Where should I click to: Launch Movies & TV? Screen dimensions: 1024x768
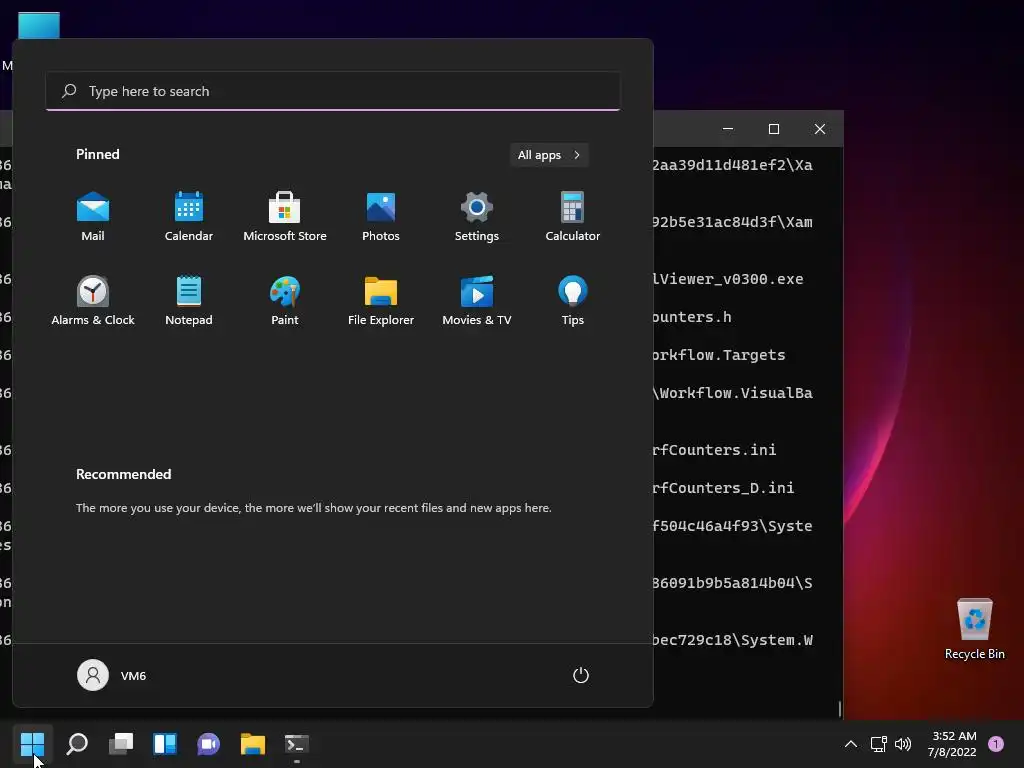[477, 300]
